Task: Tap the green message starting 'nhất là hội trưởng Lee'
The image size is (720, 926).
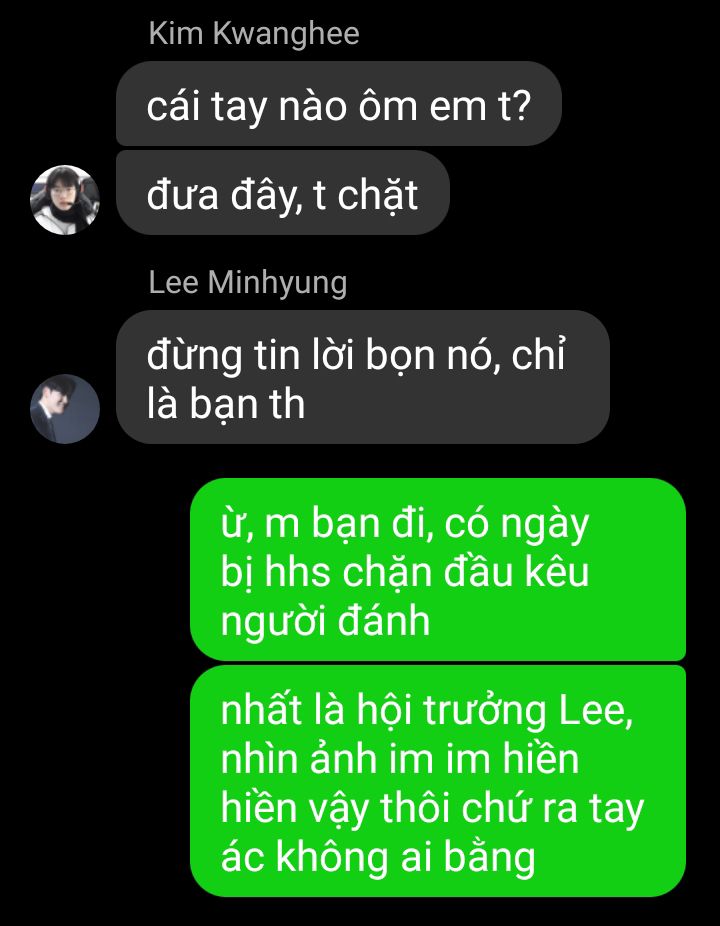Action: coord(438,781)
